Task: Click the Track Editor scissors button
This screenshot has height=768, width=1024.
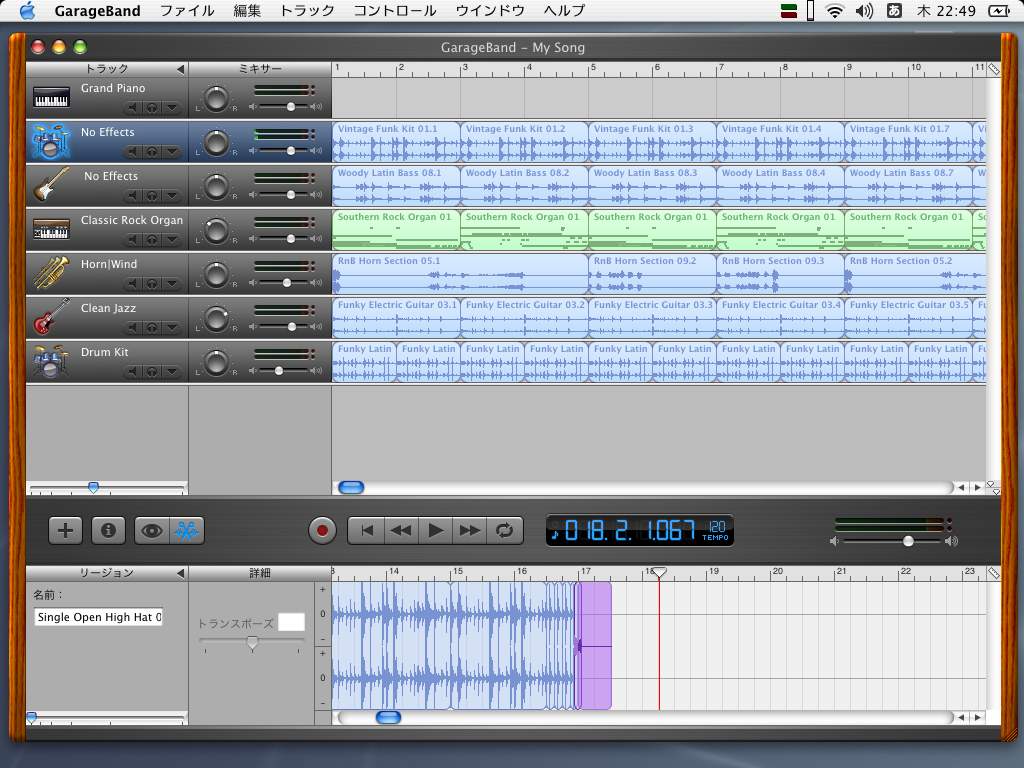Action: pos(187,531)
